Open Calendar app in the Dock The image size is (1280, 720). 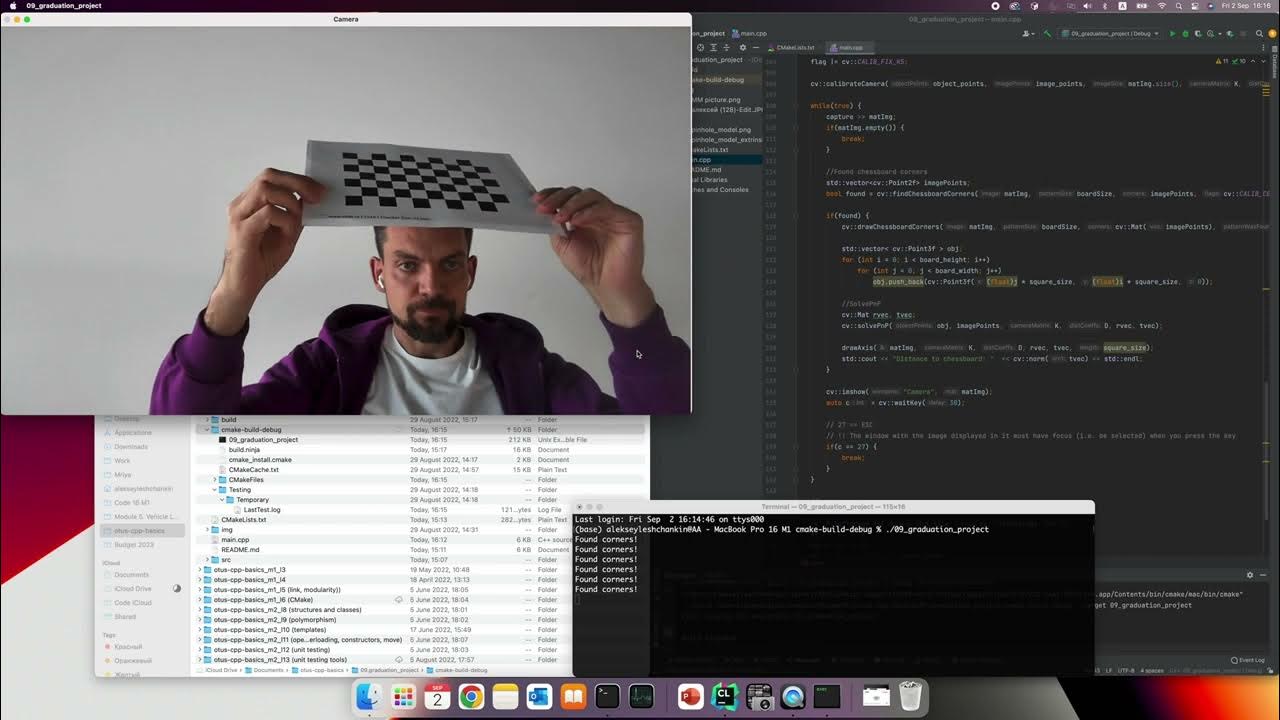coord(437,697)
